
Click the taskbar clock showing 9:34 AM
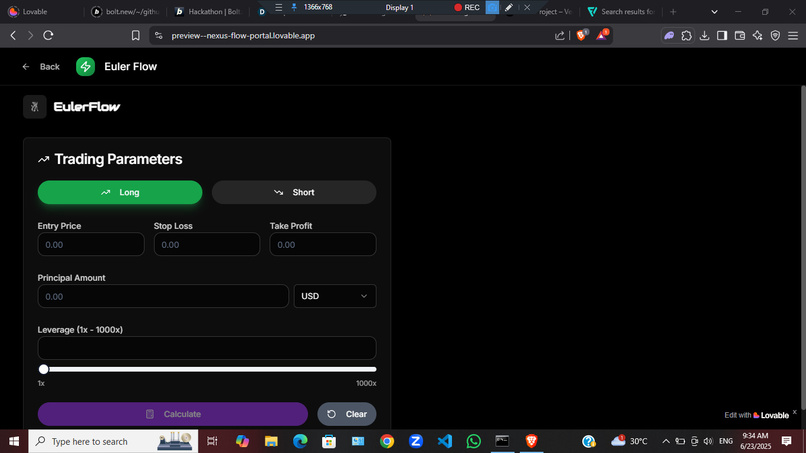(756, 441)
